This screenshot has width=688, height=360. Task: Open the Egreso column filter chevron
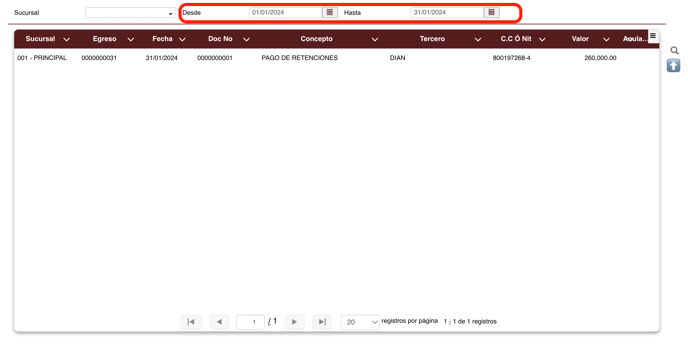click(x=130, y=40)
